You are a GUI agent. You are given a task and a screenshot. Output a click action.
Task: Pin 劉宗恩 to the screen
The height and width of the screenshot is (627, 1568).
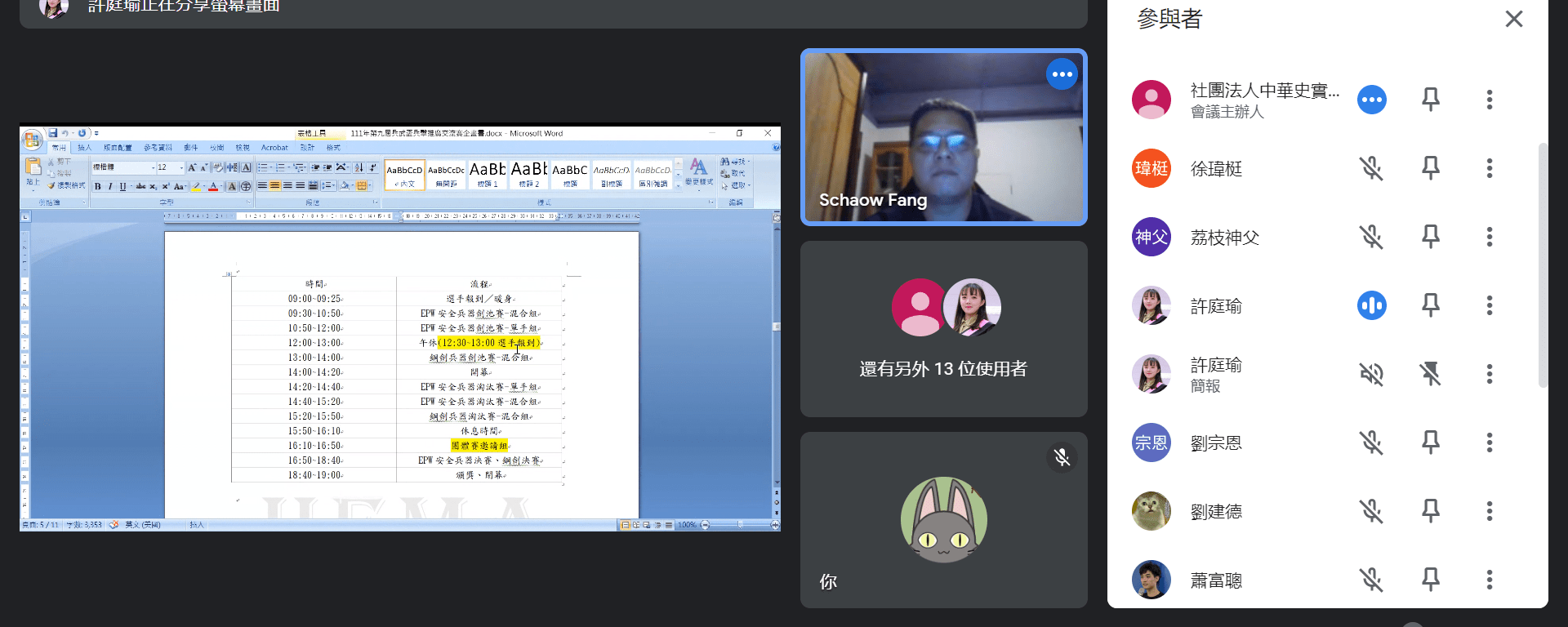pos(1430,442)
